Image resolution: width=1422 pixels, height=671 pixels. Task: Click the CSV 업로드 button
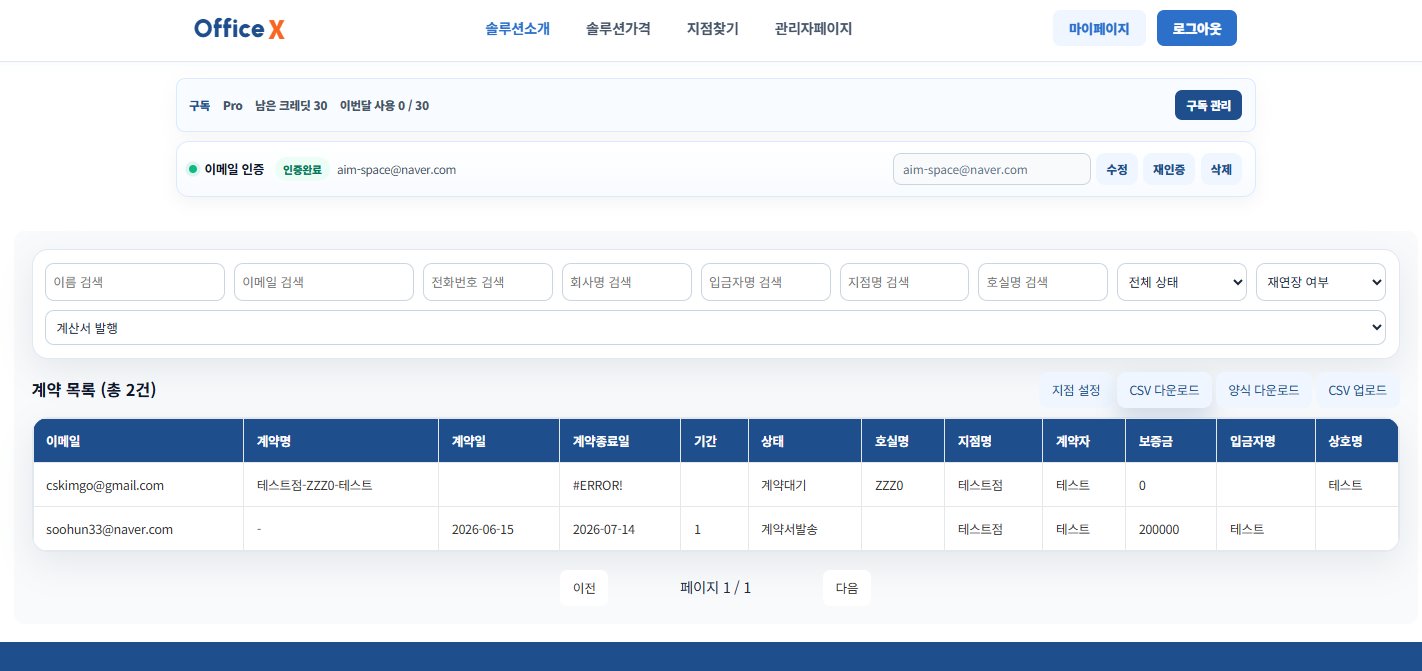(1357, 390)
